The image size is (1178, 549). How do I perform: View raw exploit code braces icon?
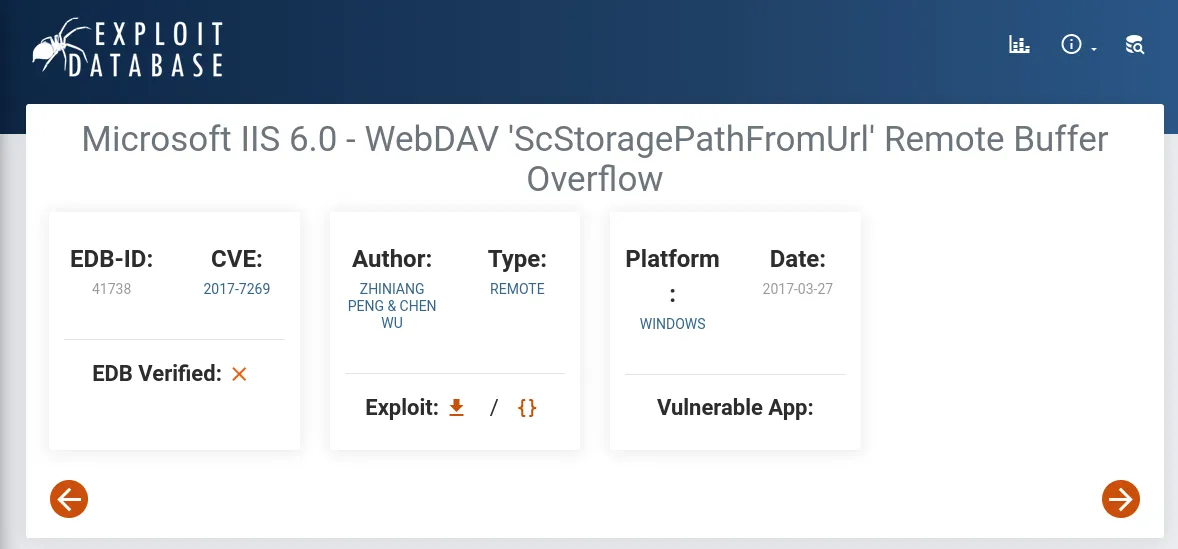click(x=527, y=407)
